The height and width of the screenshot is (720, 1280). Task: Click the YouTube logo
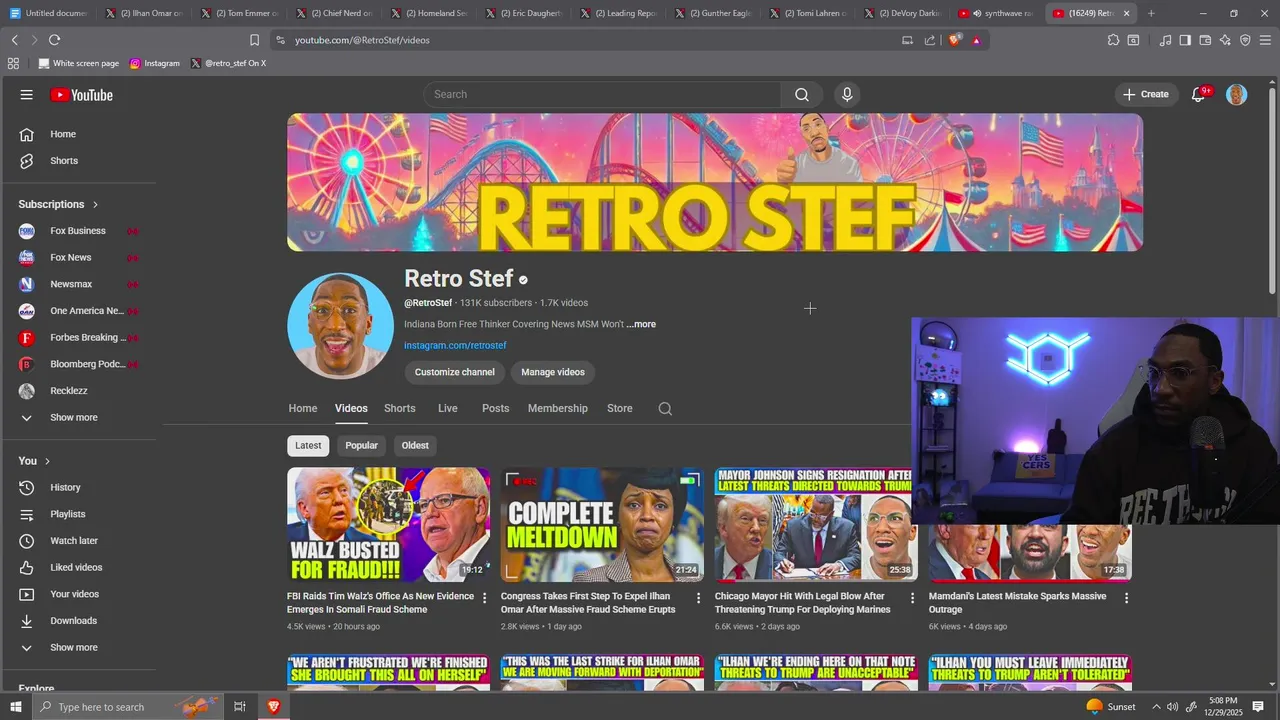coord(81,95)
